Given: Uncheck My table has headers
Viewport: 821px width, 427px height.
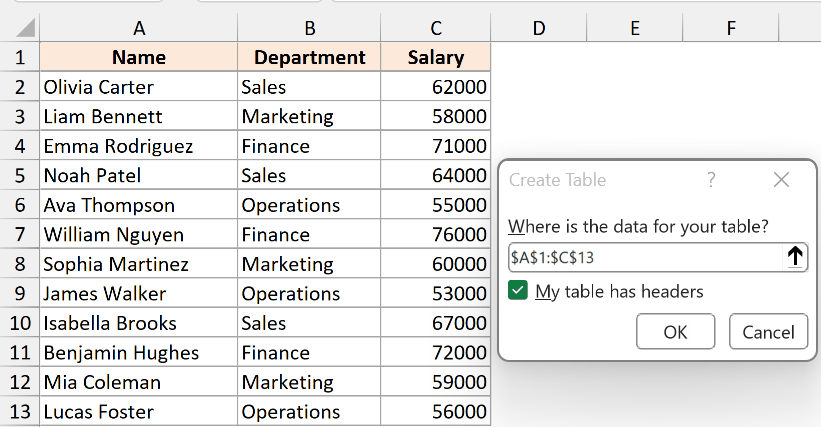Looking at the screenshot, I should pos(518,290).
